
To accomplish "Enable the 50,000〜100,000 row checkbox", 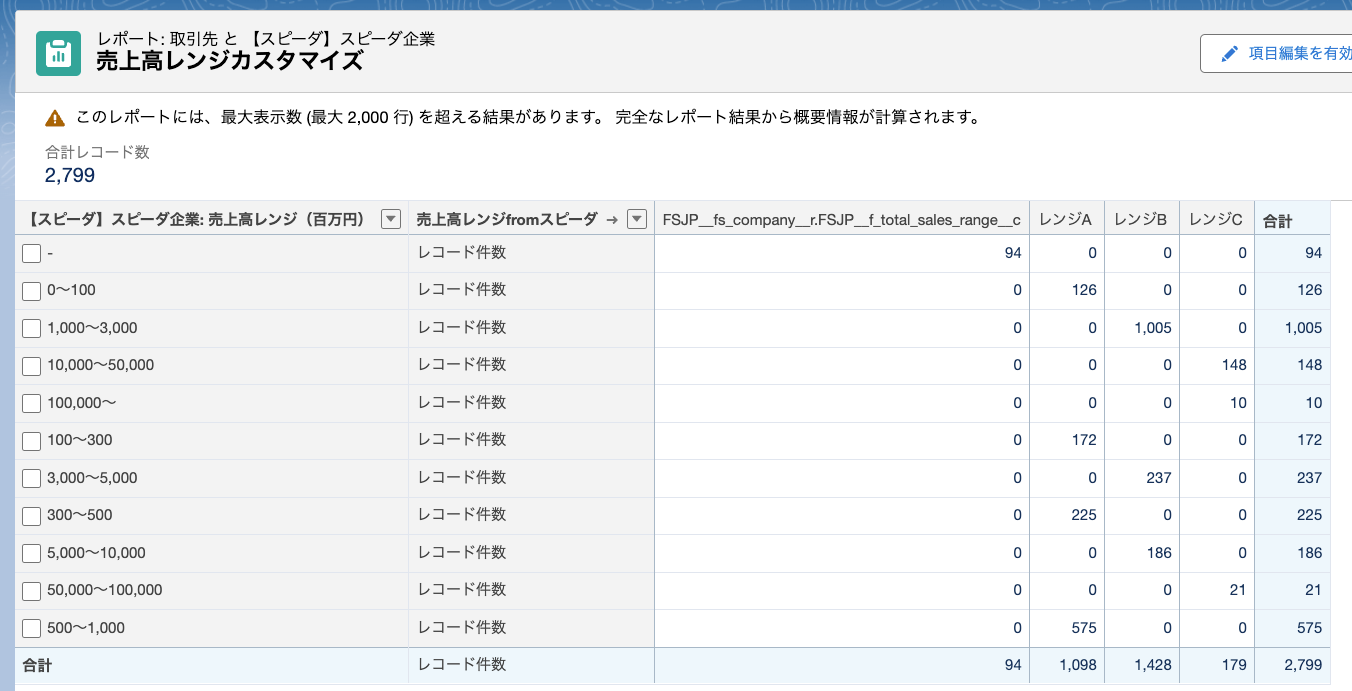I will click(31, 591).
